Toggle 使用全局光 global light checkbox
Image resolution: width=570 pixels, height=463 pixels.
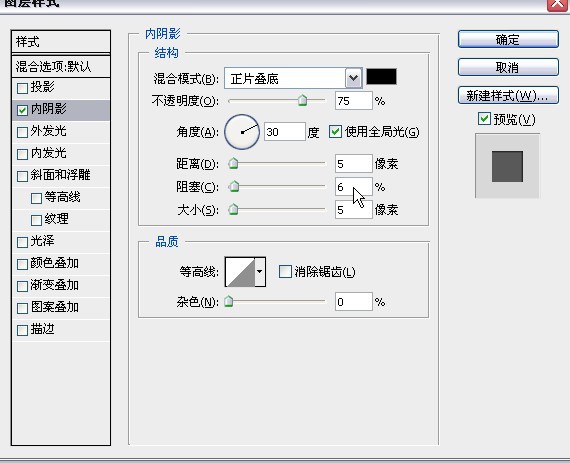335,132
